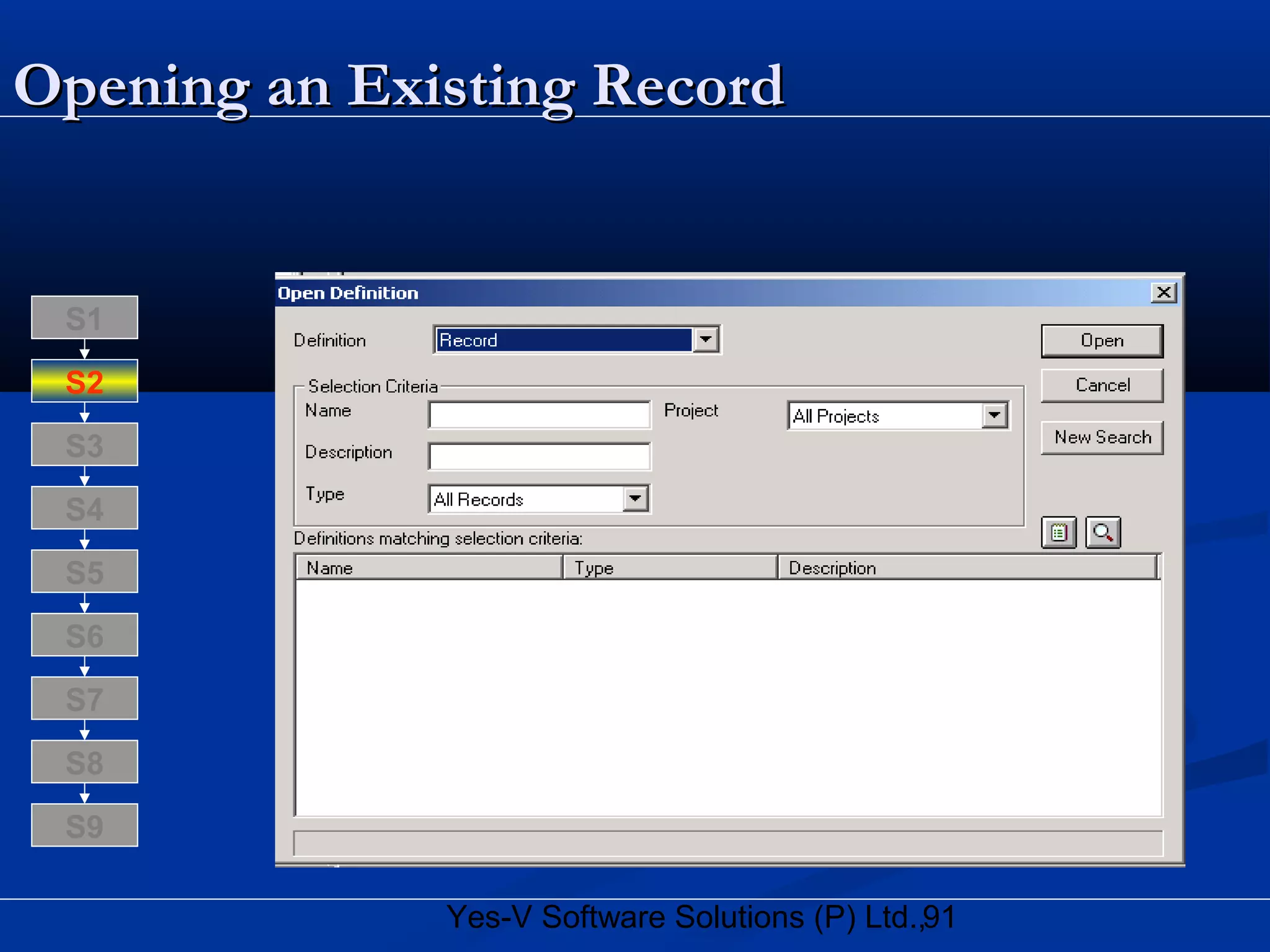The height and width of the screenshot is (952, 1270).
Task: Select step S5 box
Action: (85, 571)
